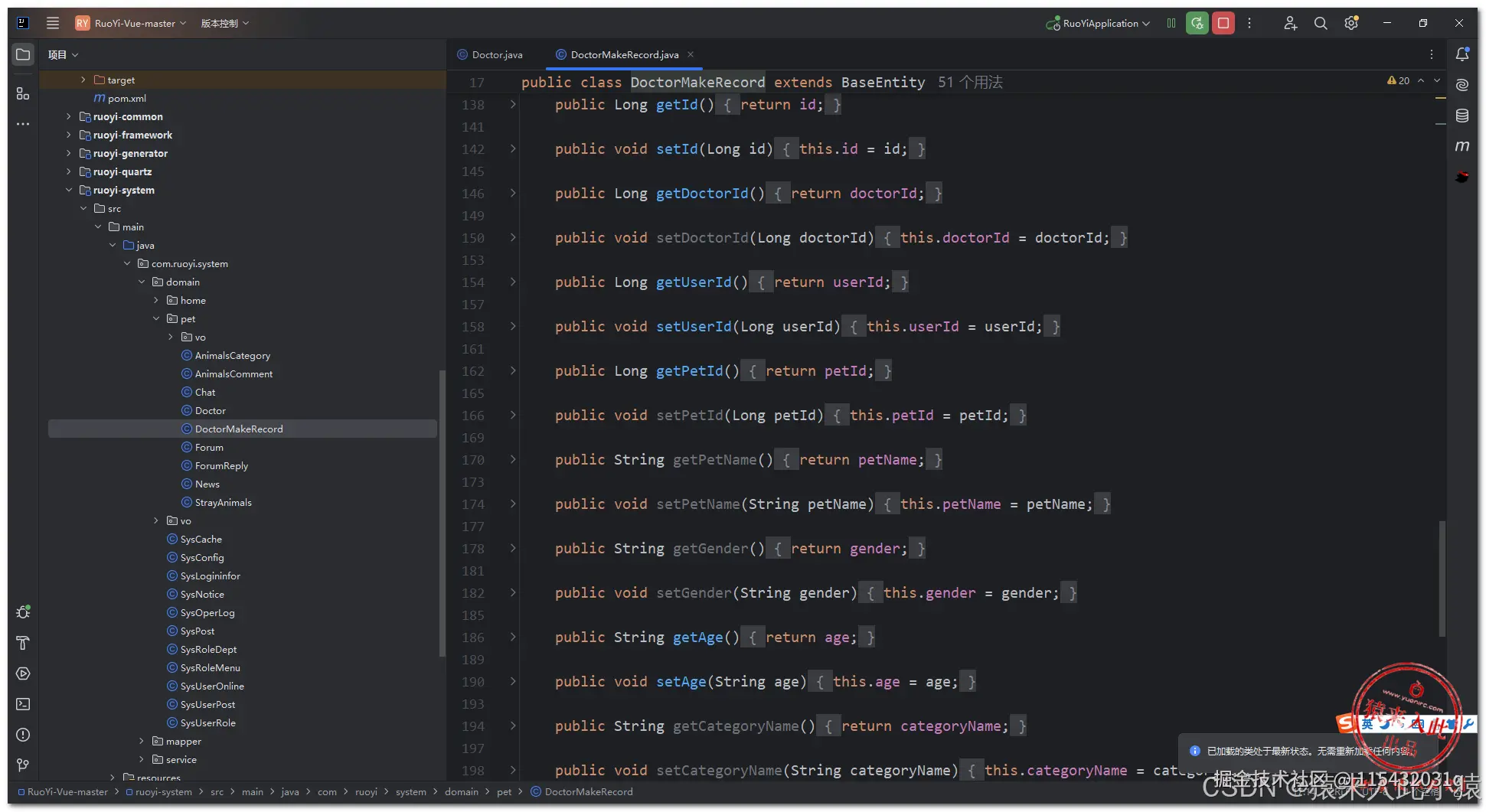The height and width of the screenshot is (812, 1486).
Task: Open the Problems tool window
Action: pos(23,735)
